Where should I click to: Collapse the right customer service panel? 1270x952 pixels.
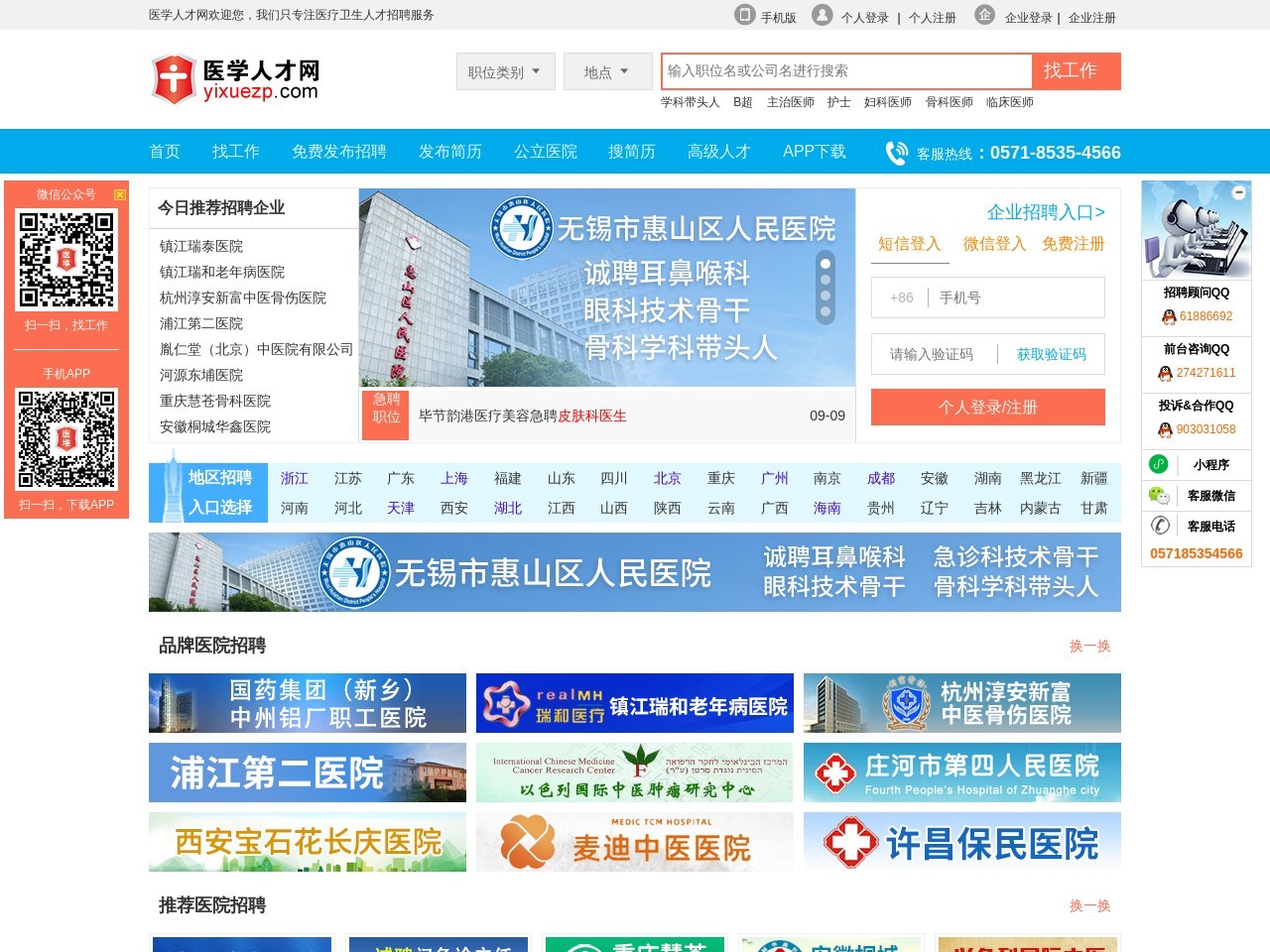point(1239,193)
